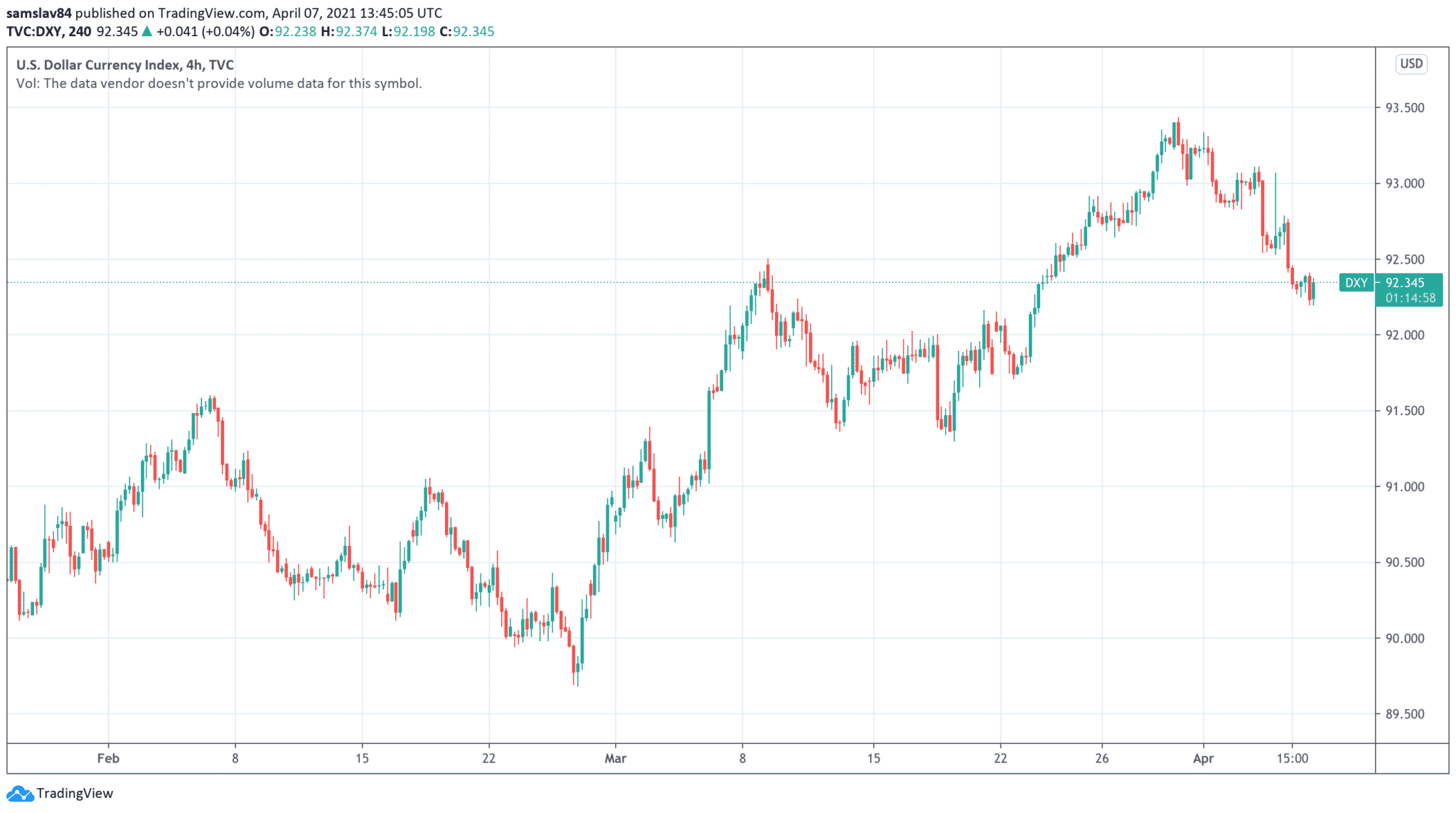Click the samslav84 author name
Screen dimensions: 1456x813
(39, 13)
